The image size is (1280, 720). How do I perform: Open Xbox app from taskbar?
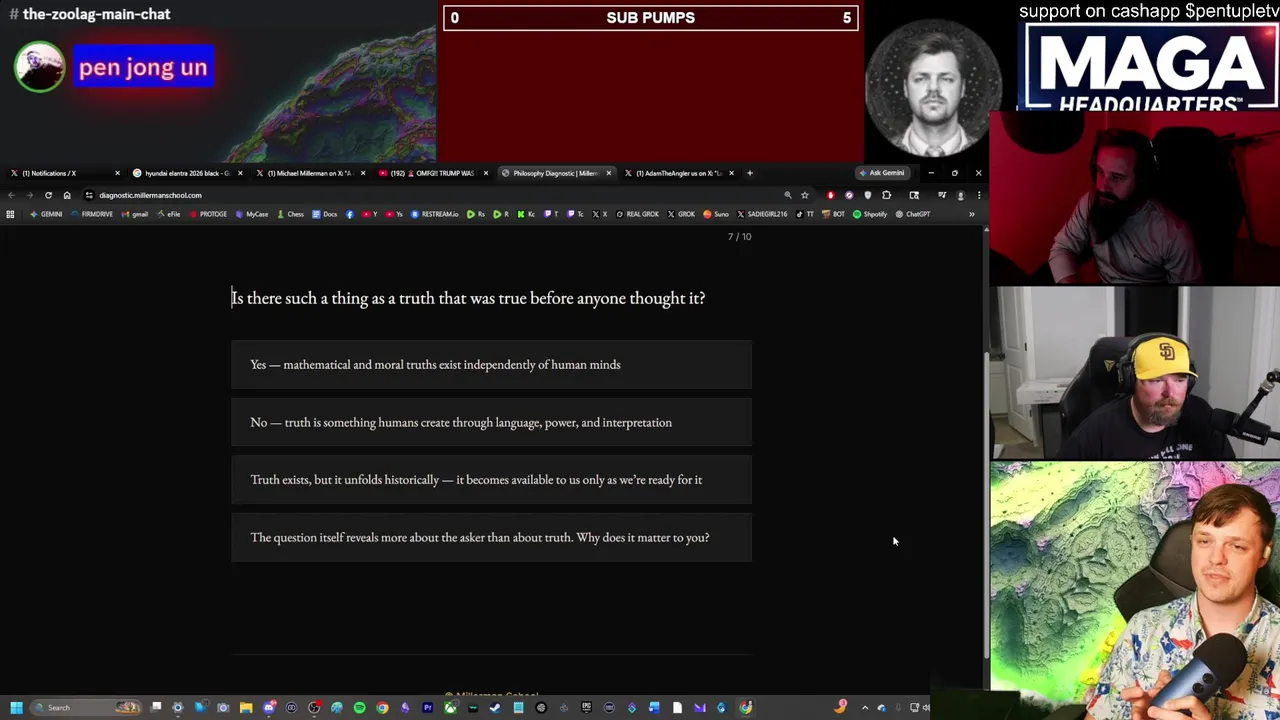coord(450,708)
